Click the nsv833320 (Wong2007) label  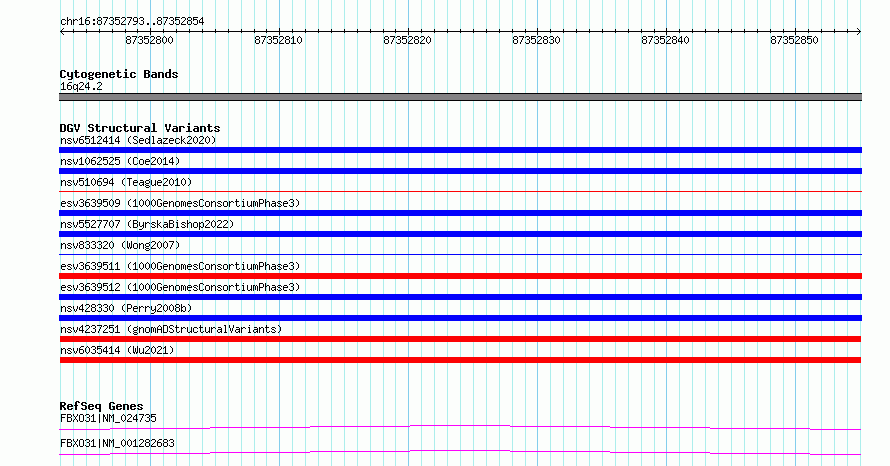click(x=120, y=245)
